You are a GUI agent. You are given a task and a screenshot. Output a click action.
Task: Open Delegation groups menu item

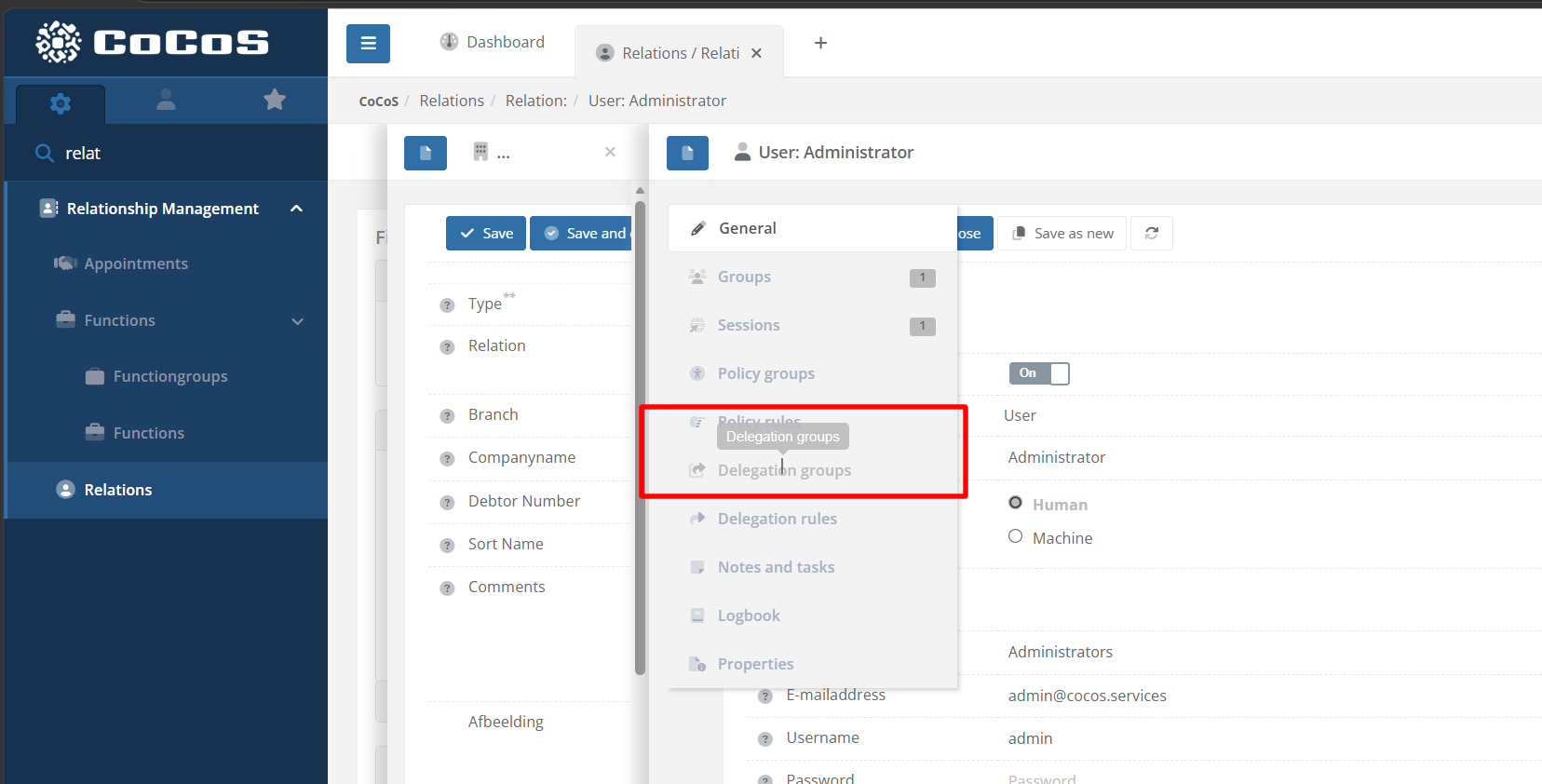(x=813, y=470)
